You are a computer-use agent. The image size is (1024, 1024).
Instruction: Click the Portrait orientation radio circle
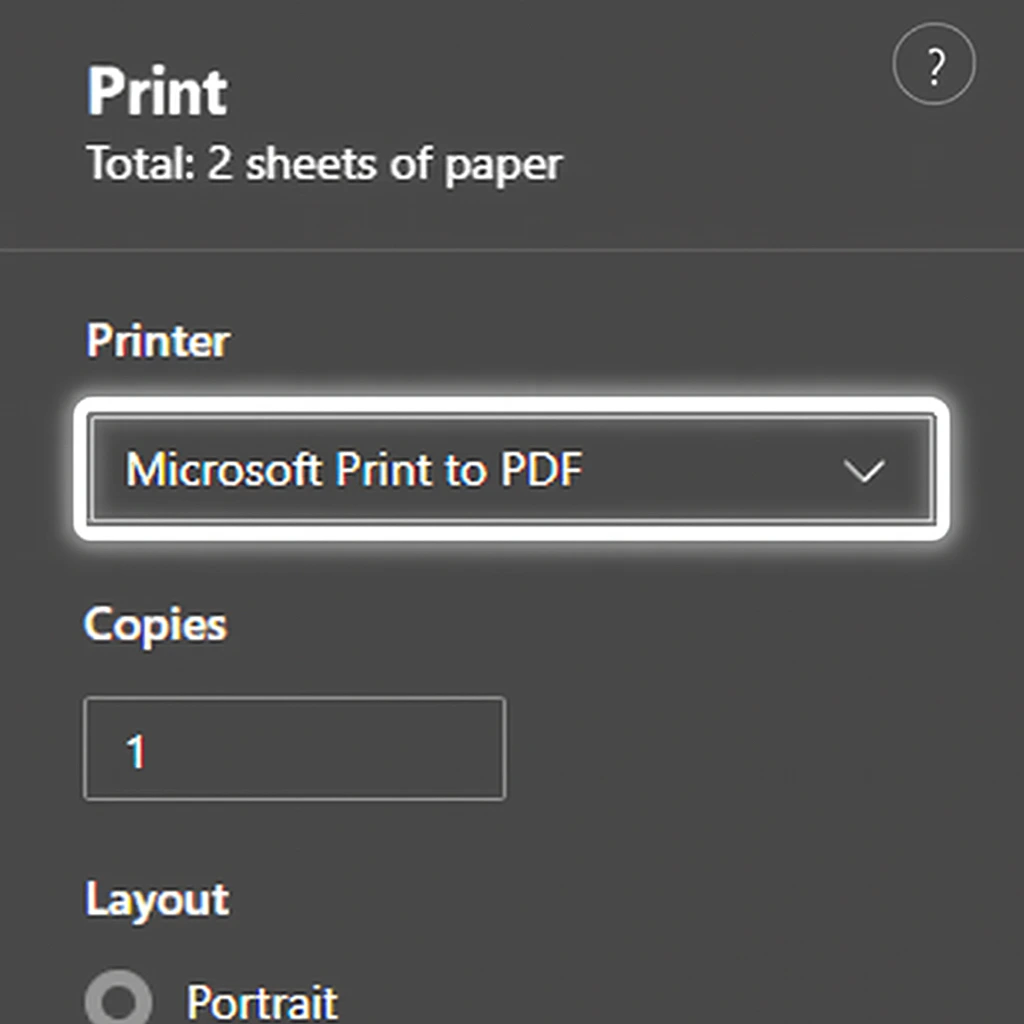(118, 999)
